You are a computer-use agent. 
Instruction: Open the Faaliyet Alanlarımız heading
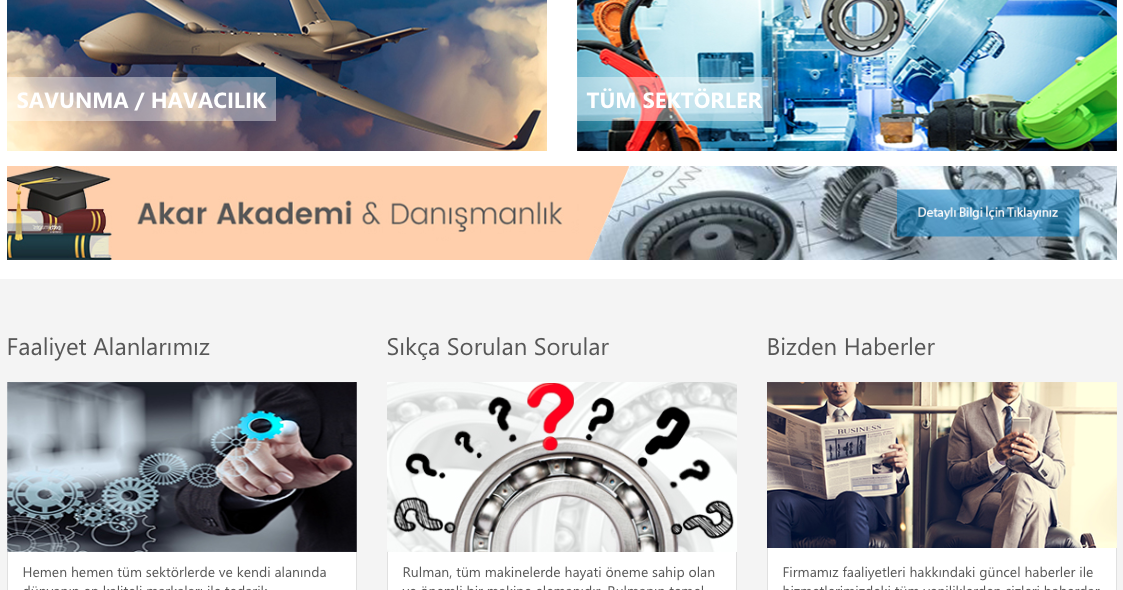pos(108,347)
